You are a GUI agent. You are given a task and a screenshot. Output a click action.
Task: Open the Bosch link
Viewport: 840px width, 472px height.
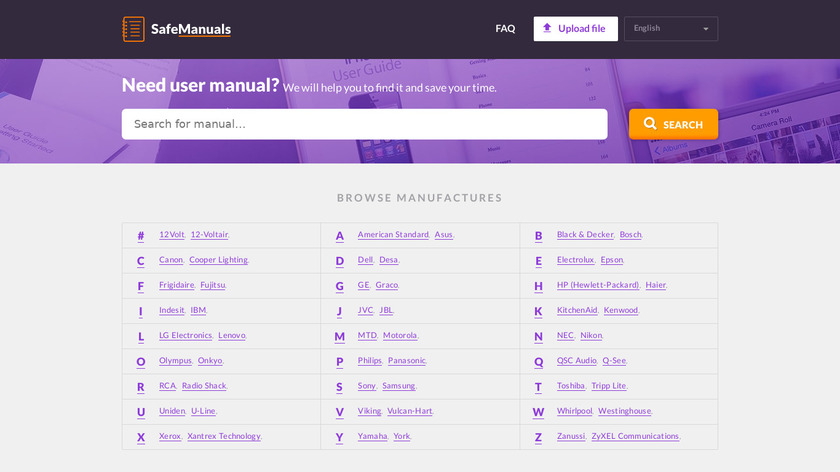click(x=631, y=235)
